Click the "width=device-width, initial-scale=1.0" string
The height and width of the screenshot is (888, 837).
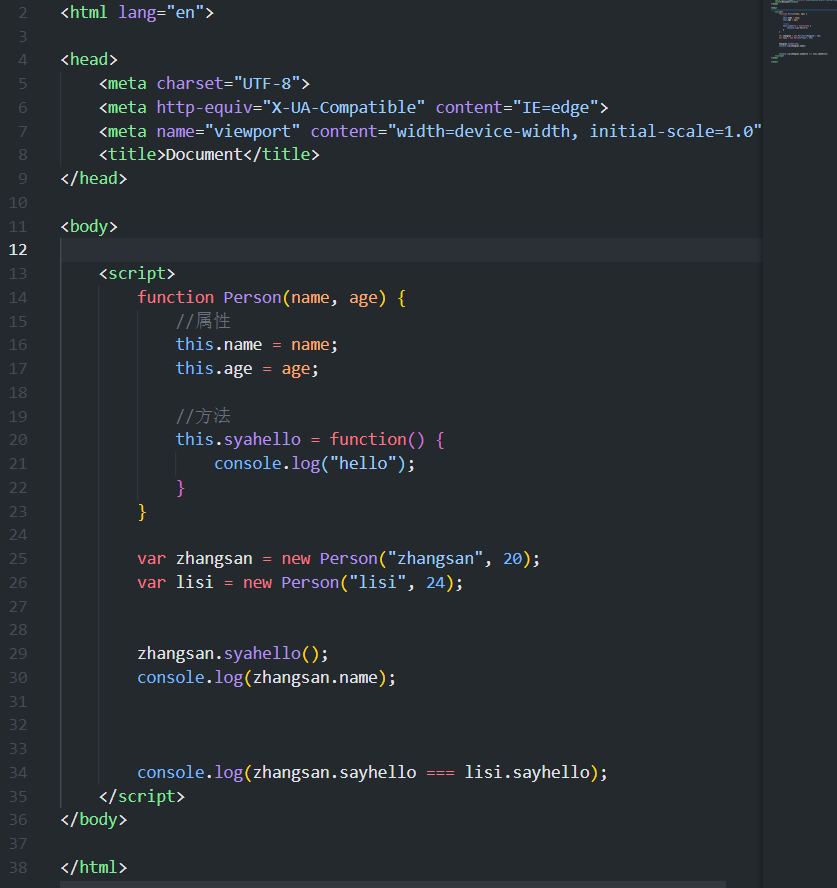pos(574,131)
